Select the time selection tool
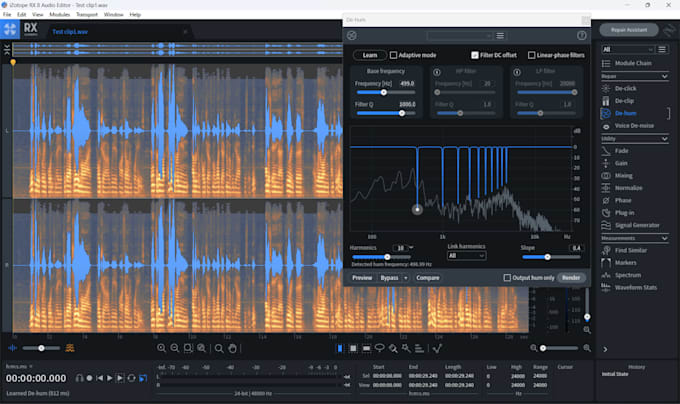 [x=340, y=348]
